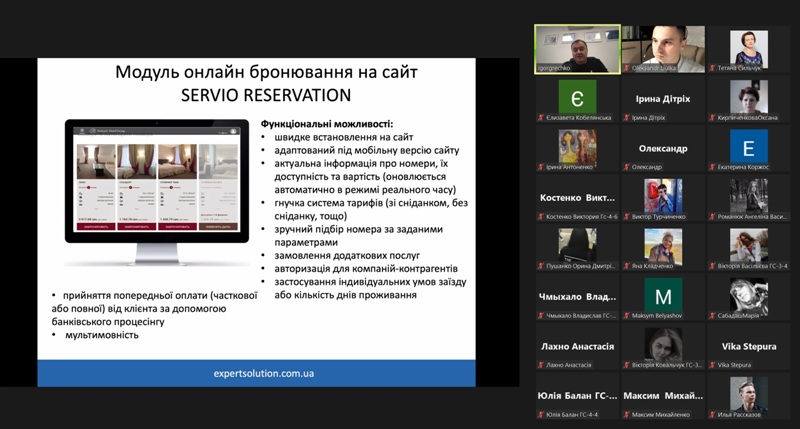
Task: Click muted mic icon beside Юлія Балан ГС-4-4
Action: click(540, 414)
